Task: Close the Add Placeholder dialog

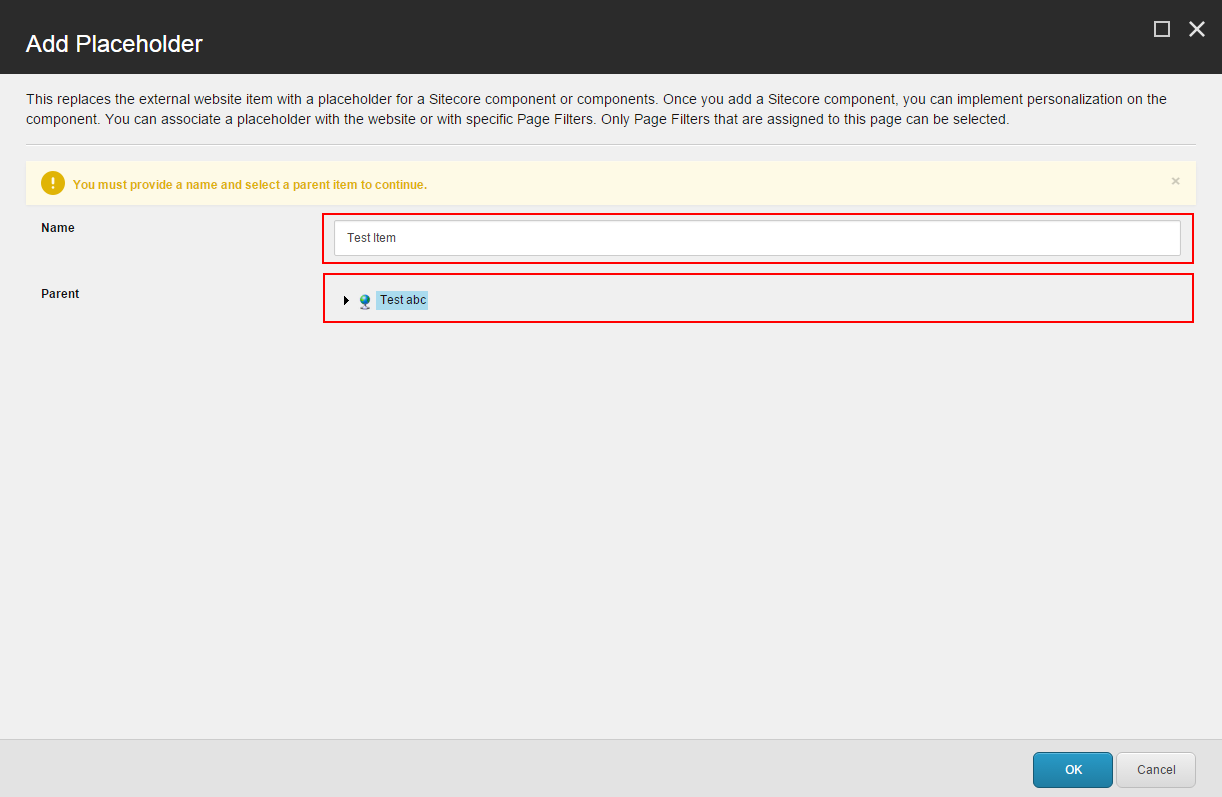Action: click(x=1196, y=29)
